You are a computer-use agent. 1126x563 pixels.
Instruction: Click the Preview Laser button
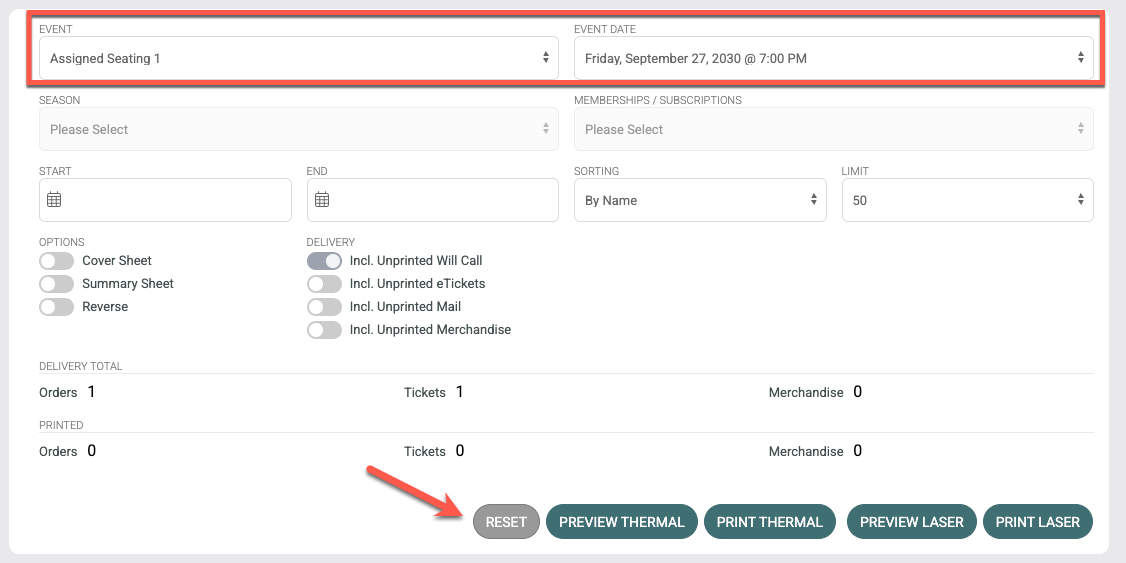tap(912, 522)
